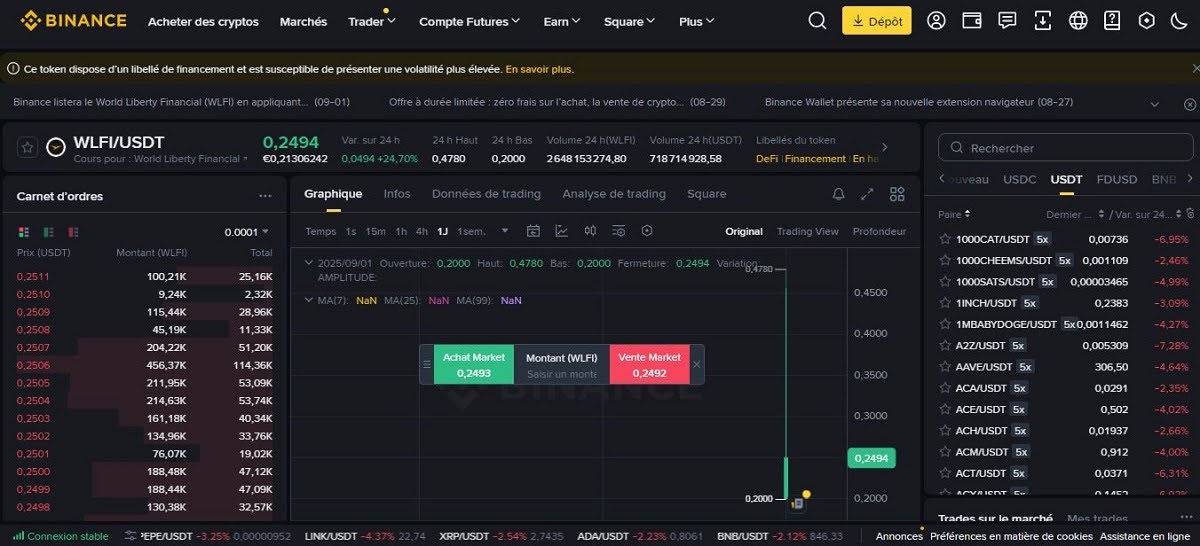Open chart date picker calendar icon
This screenshot has width=1200, height=546.
tap(533, 231)
